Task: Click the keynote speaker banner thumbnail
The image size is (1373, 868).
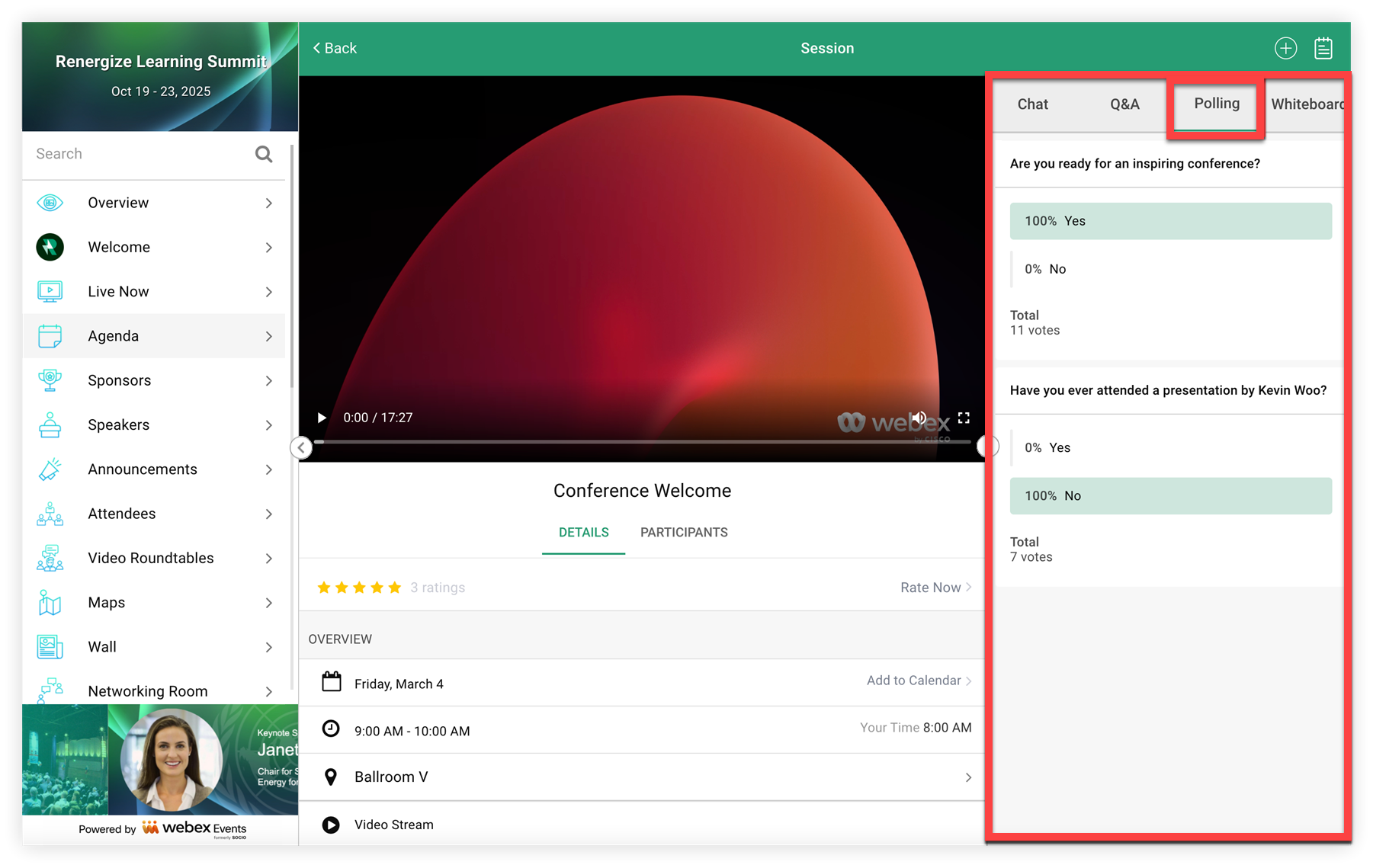Action: coord(160,759)
